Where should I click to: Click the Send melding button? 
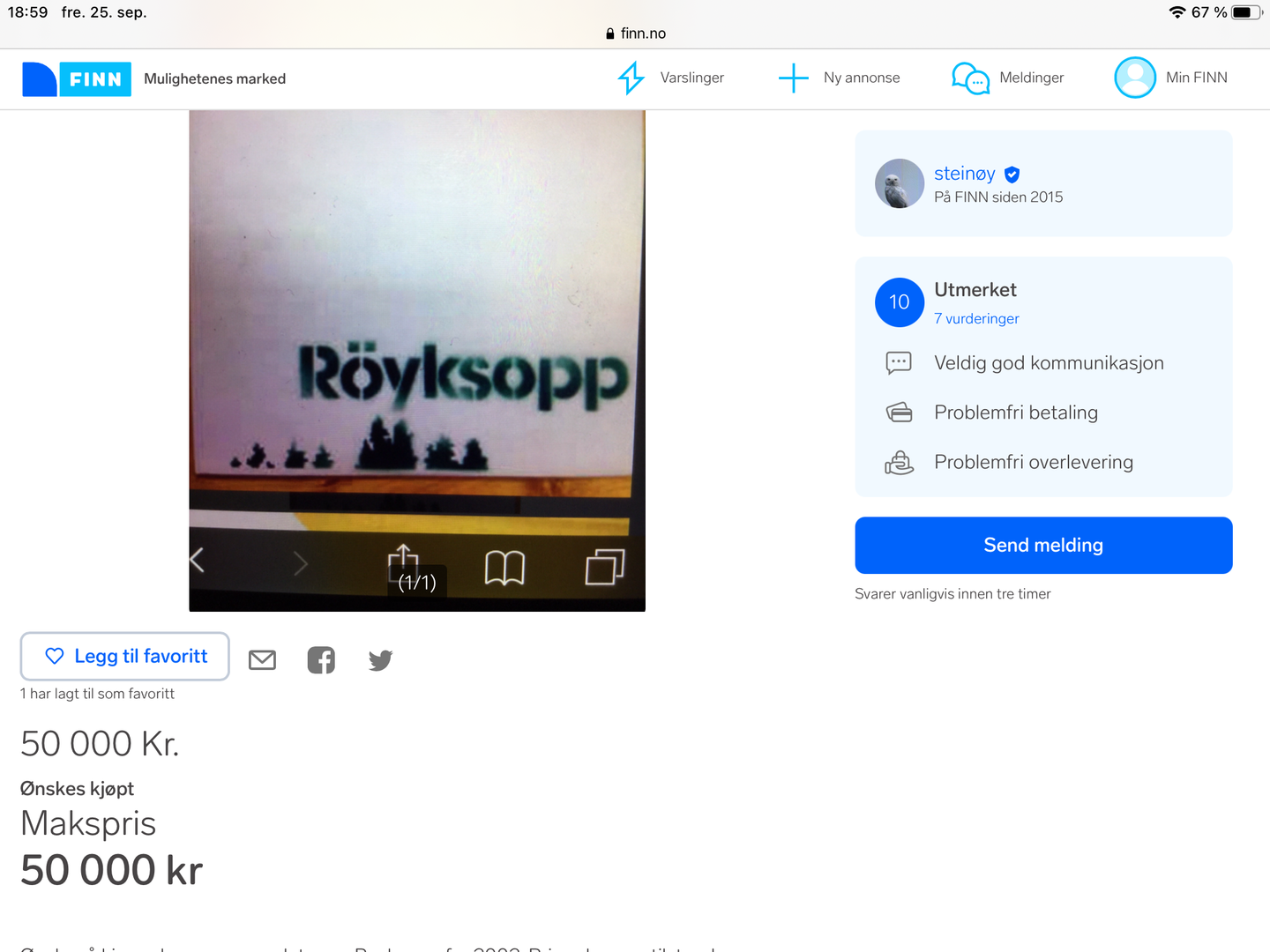tap(1043, 546)
